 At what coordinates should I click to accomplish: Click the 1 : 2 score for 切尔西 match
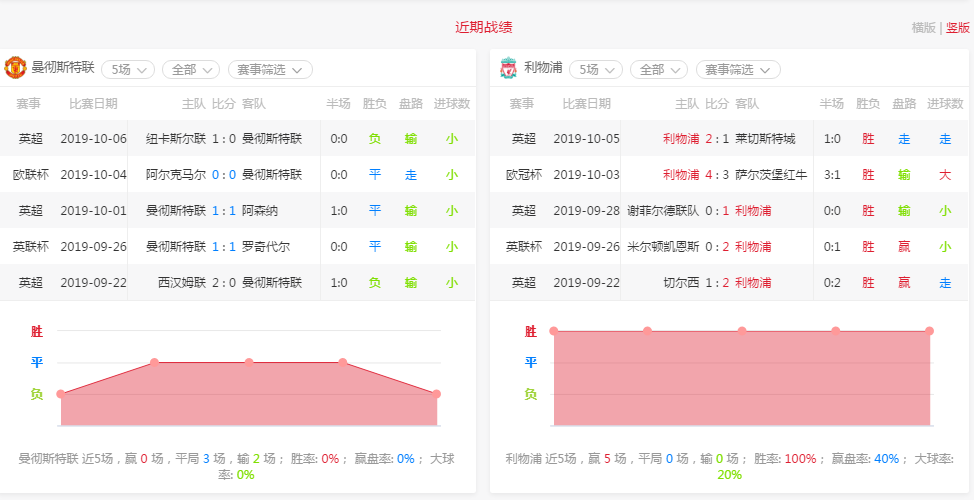point(717,283)
